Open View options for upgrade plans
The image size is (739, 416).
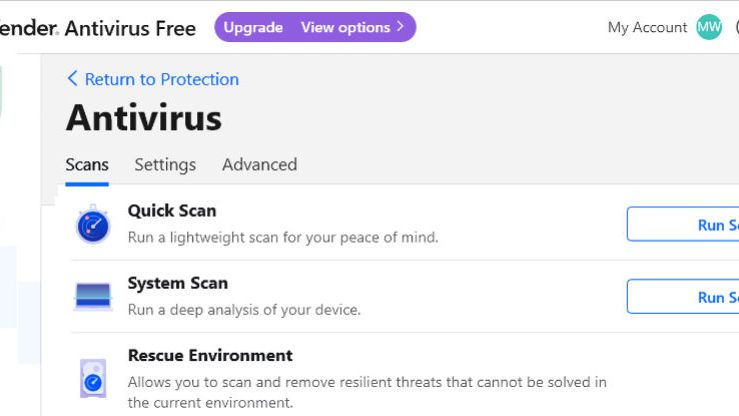352,28
